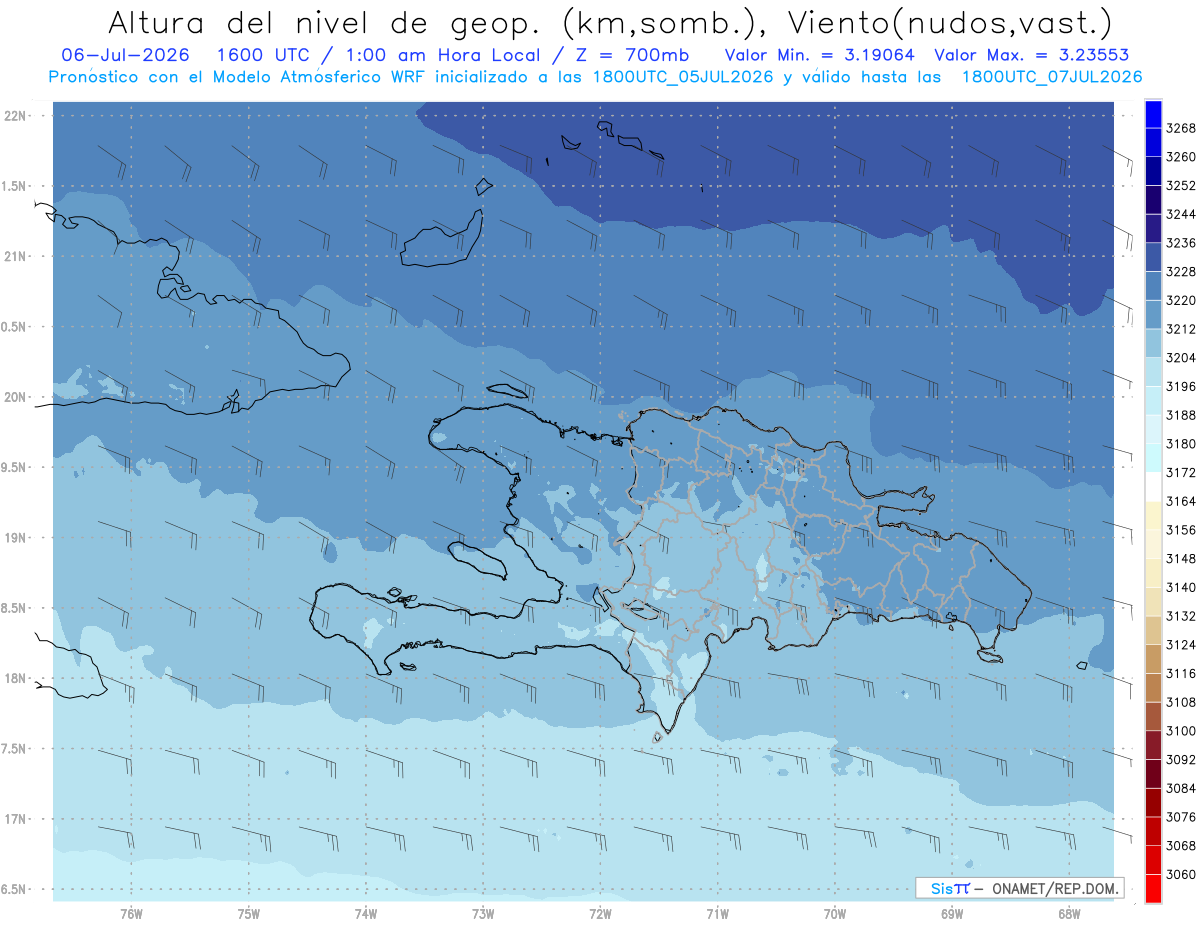Select white band between 3172 and 3164

[1152, 487]
